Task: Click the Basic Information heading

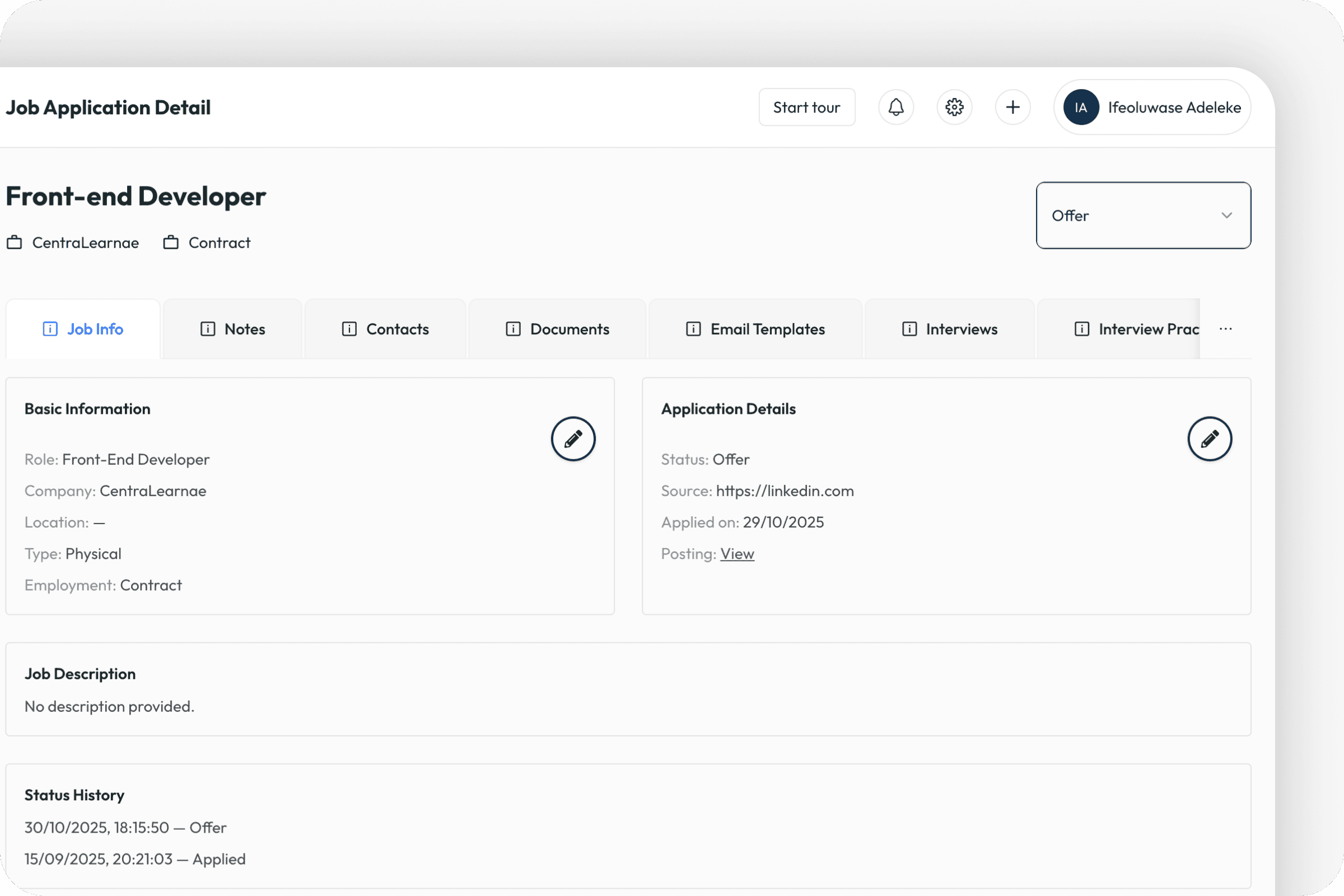Action: [x=87, y=409]
